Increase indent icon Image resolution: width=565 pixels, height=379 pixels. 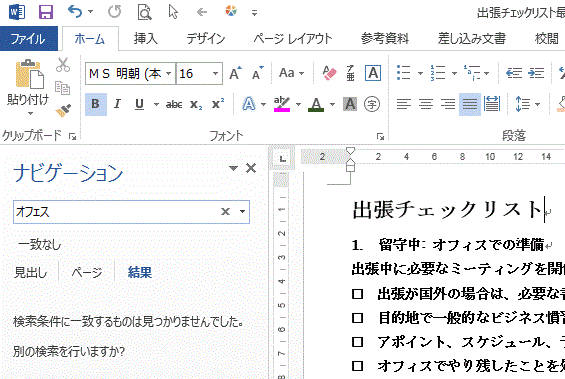pyautogui.click(x=536, y=73)
